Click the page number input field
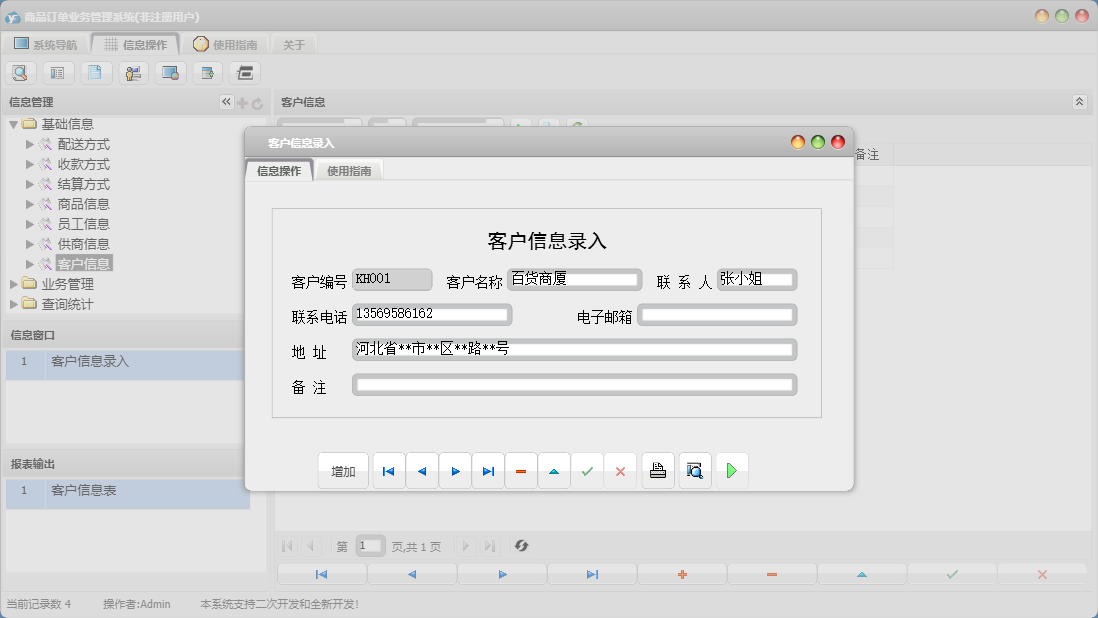 tap(370, 546)
